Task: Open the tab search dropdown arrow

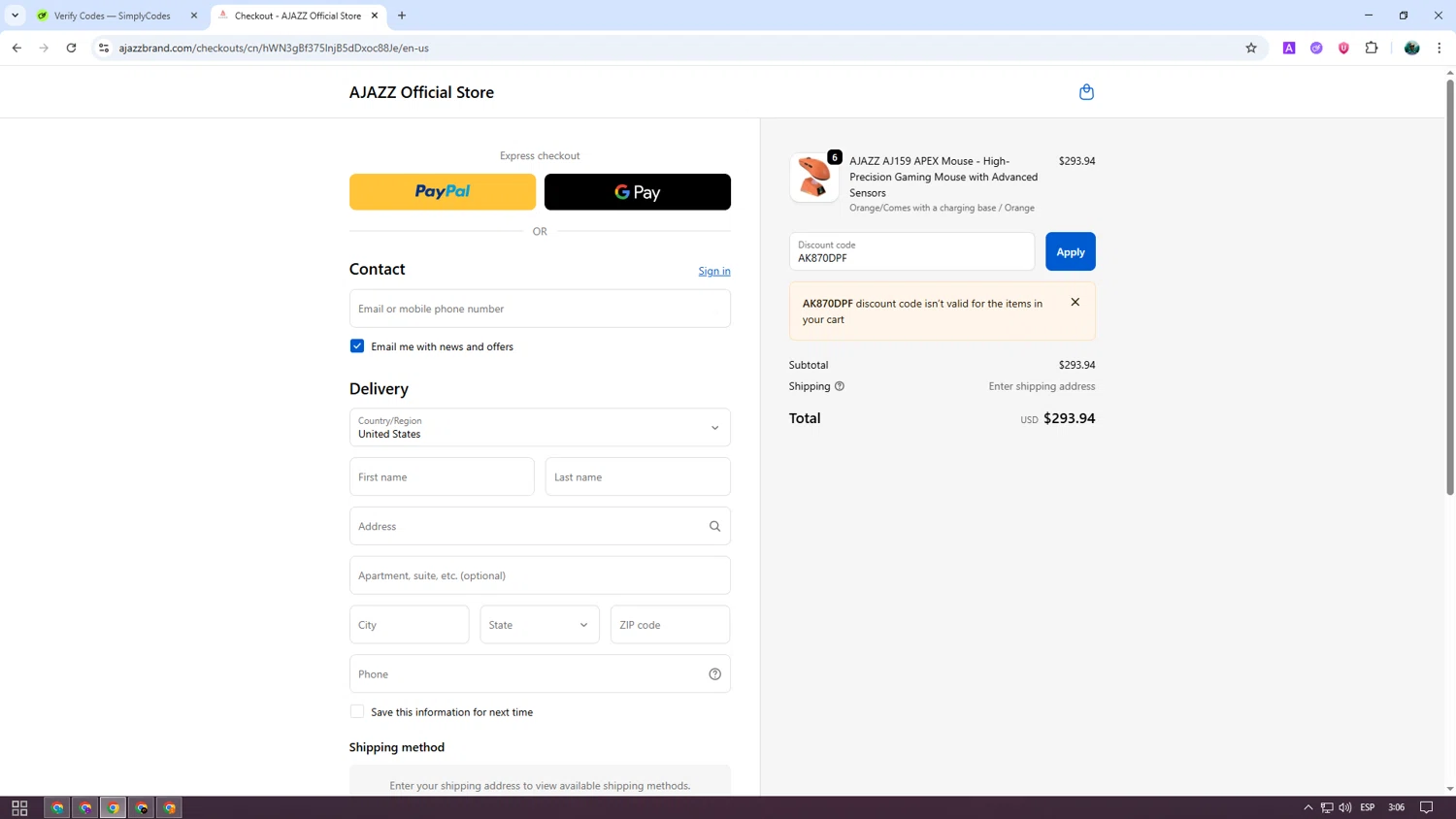Action: pos(15,16)
